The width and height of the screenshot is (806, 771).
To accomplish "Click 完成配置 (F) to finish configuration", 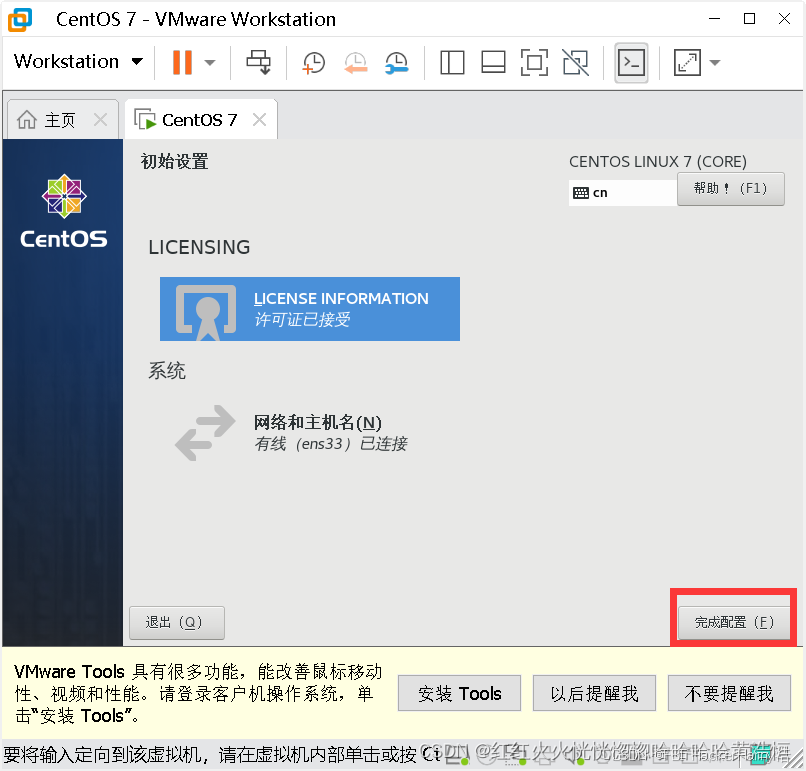I will [734, 622].
